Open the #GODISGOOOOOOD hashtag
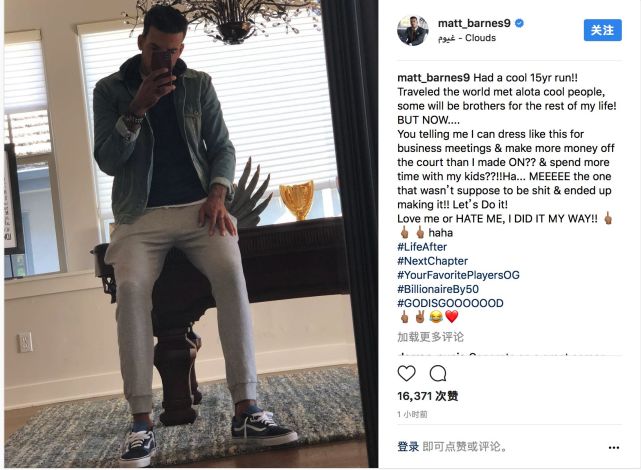641x470 pixels. [450, 303]
